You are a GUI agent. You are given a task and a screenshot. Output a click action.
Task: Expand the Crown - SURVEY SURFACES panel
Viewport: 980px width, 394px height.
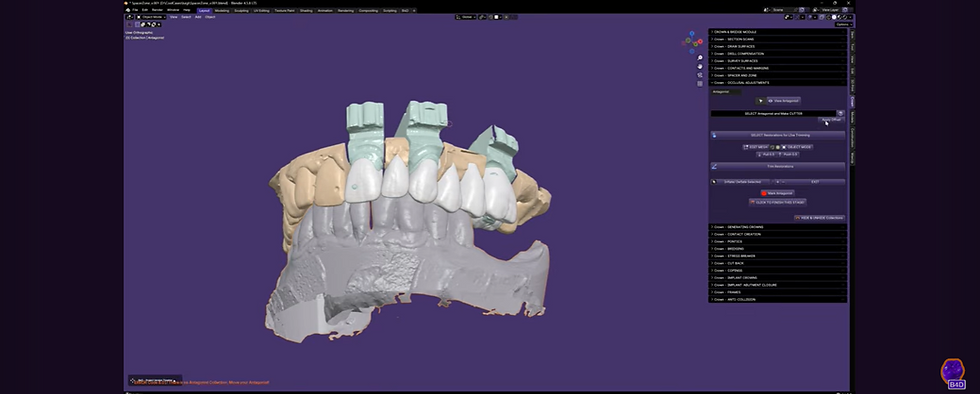(778, 61)
